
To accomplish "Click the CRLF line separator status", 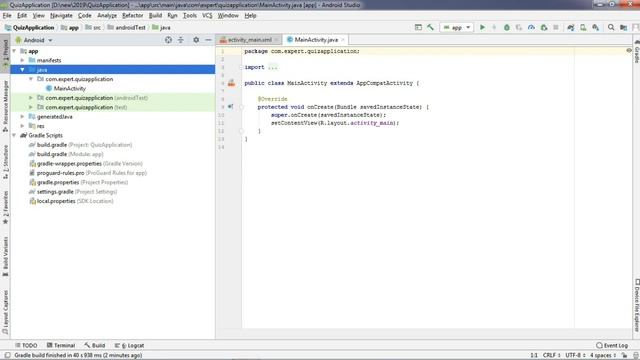I will coord(551,355).
